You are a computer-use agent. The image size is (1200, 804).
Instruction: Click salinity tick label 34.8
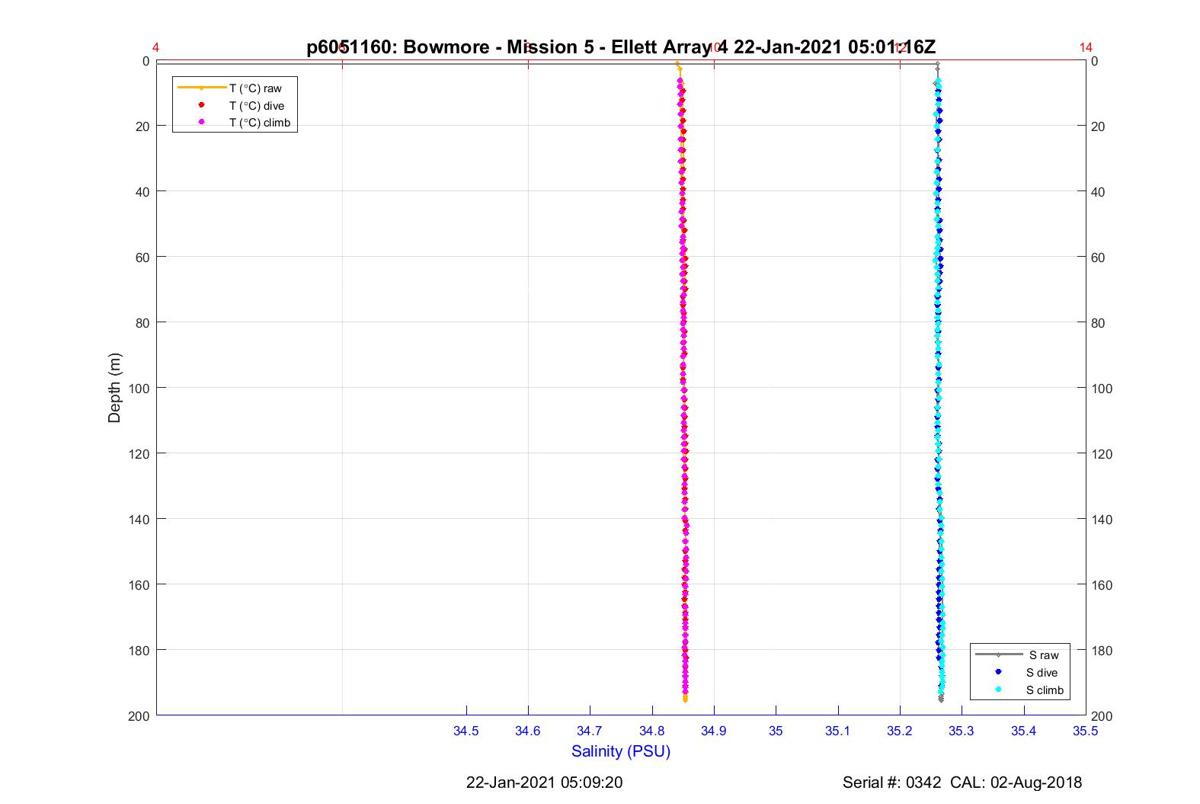click(x=652, y=732)
